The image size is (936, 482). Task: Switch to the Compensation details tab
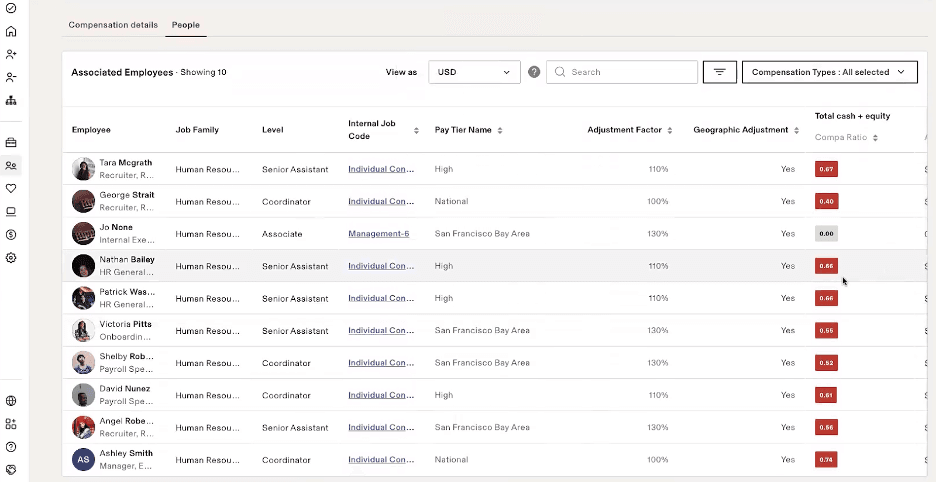(113, 25)
